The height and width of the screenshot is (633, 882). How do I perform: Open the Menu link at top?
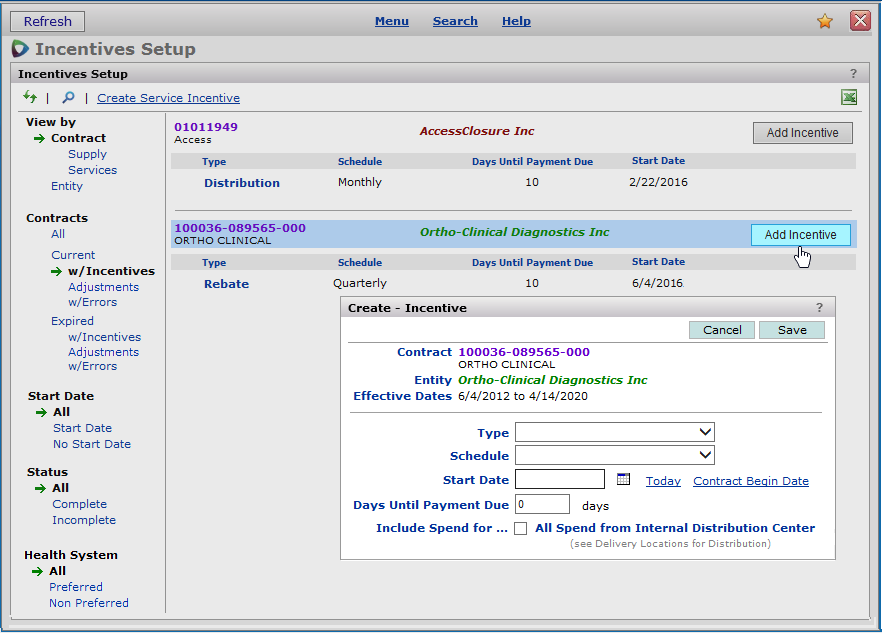click(391, 21)
